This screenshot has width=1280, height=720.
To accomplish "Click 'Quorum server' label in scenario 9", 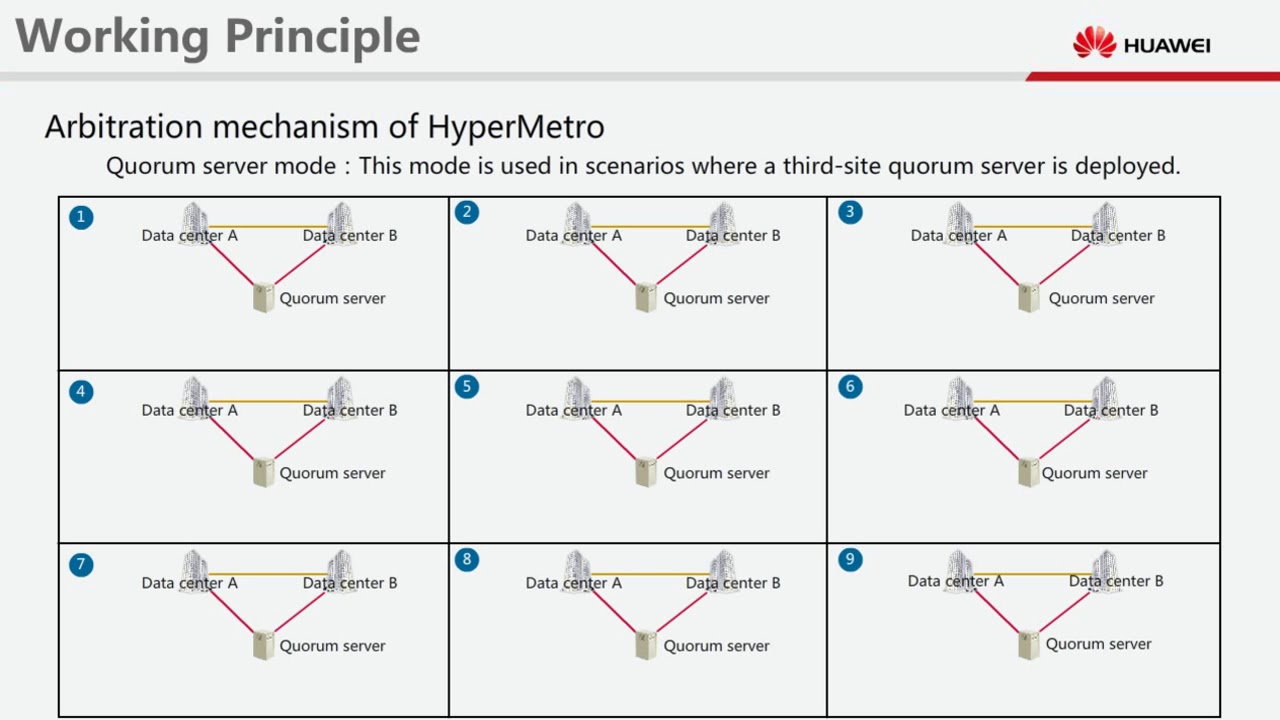I will pos(1099,644).
